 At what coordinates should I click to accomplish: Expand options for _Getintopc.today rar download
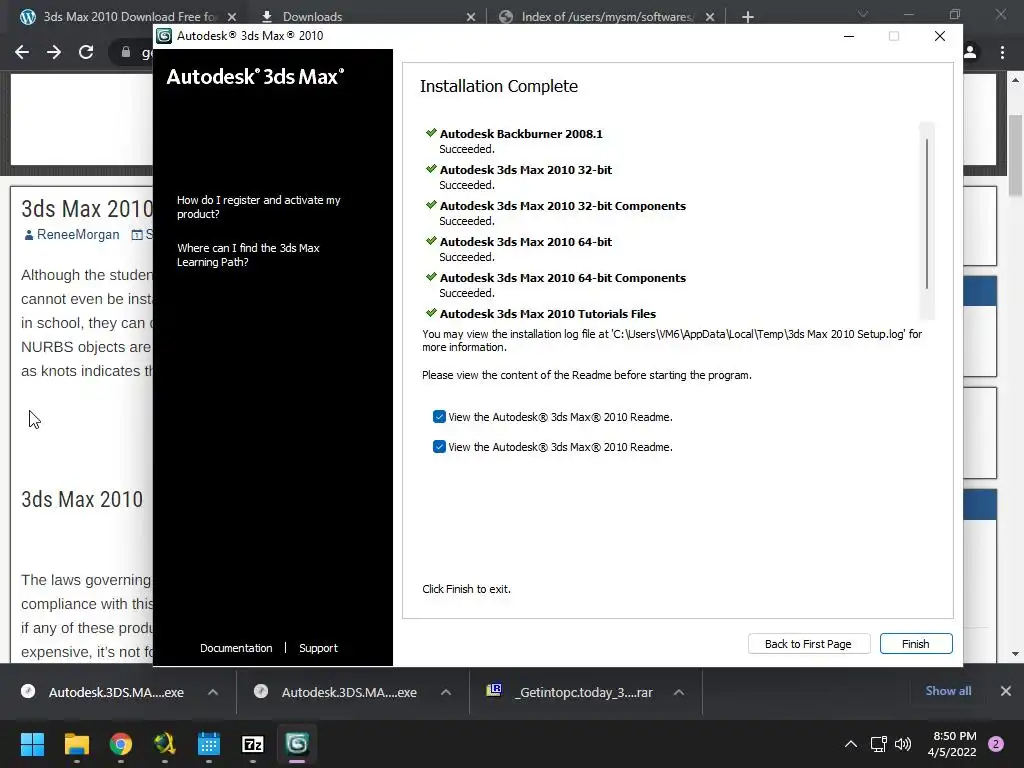pos(679,692)
